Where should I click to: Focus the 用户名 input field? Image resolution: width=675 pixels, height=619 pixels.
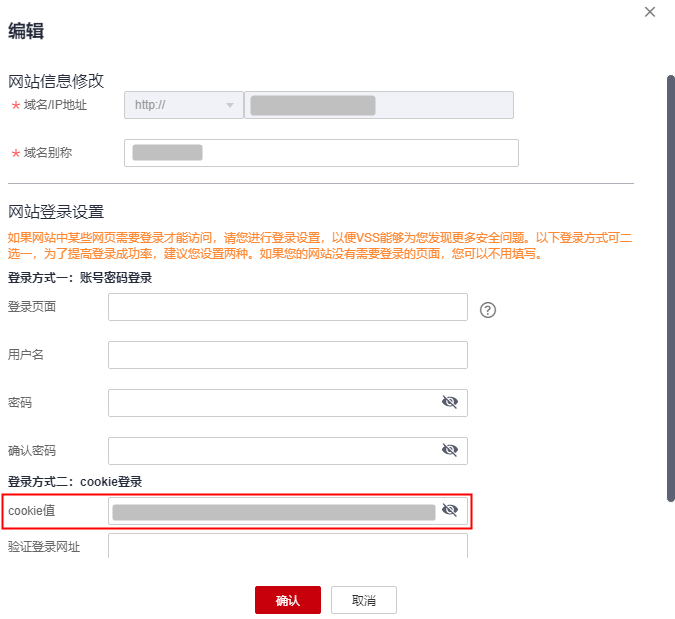(x=287, y=355)
